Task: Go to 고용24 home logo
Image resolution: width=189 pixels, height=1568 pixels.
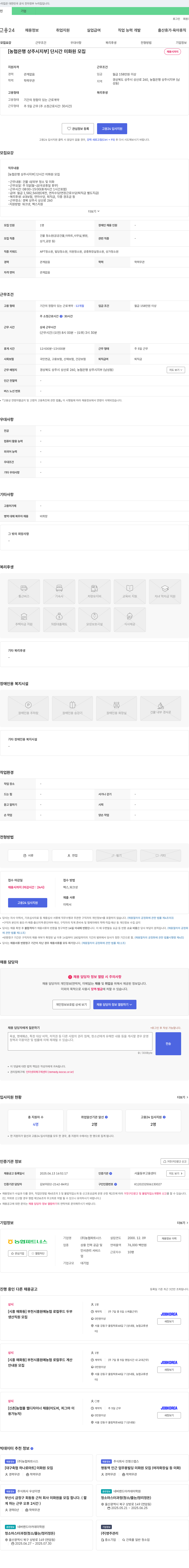Action: [7, 30]
